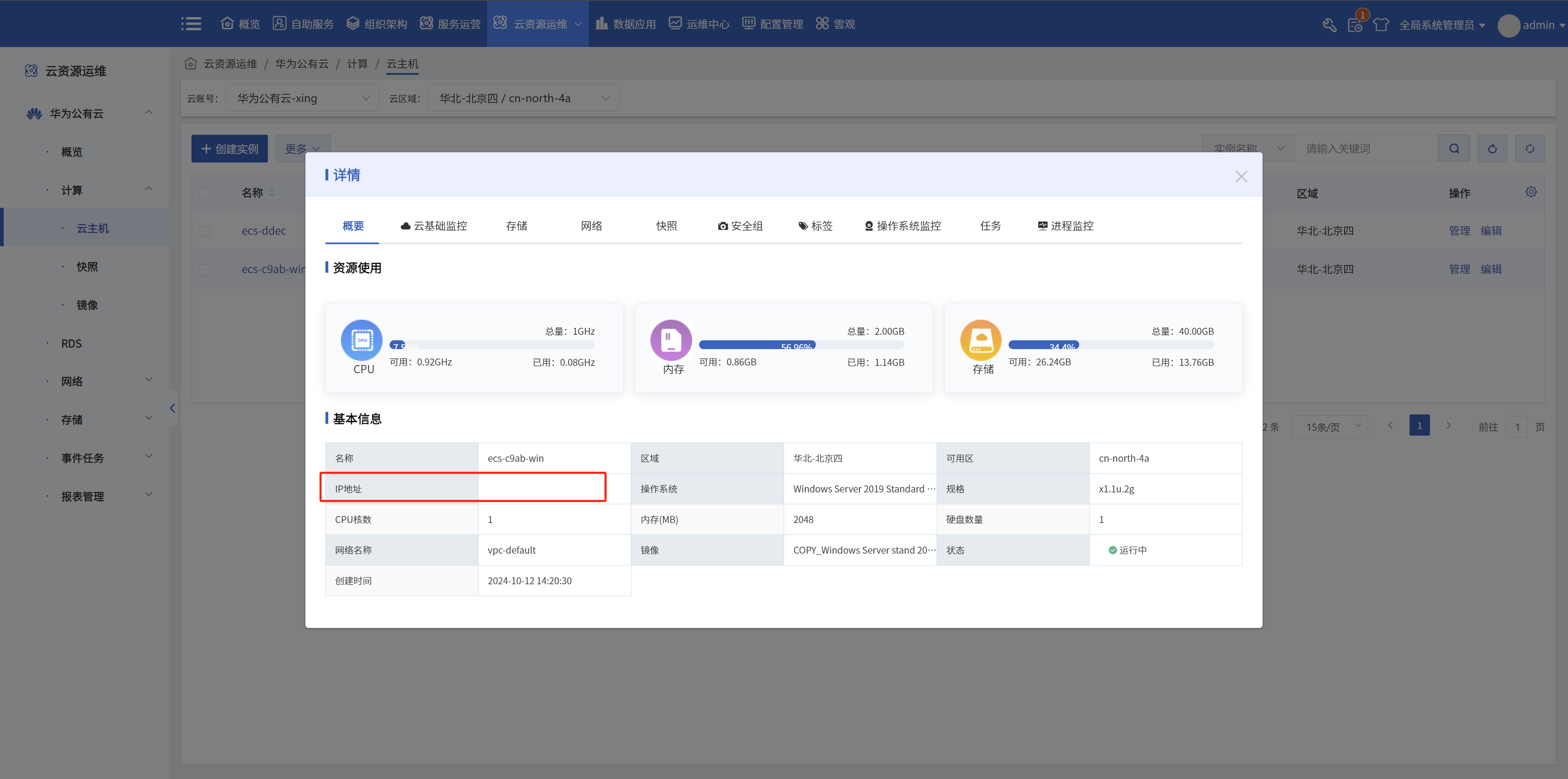The image size is (1568, 779).
Task: Select 镜像 in the sidebar
Action: pyautogui.click(x=87, y=305)
